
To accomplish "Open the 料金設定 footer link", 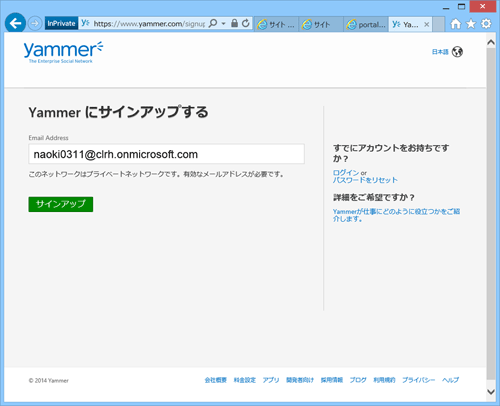I will tap(245, 380).
